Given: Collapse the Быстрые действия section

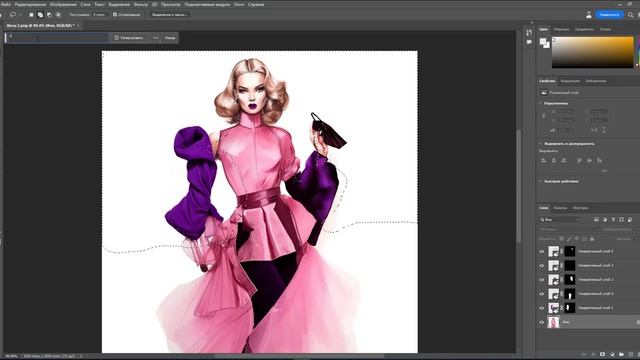Looking at the screenshot, I should tap(540, 181).
